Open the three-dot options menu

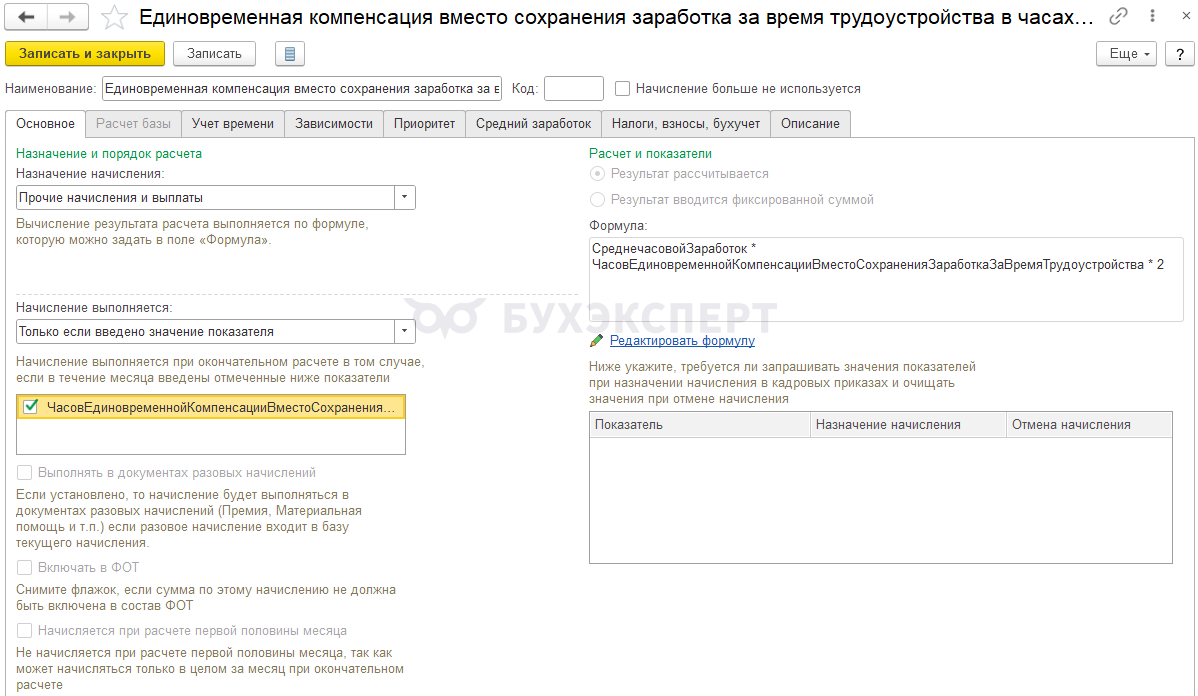point(1152,16)
